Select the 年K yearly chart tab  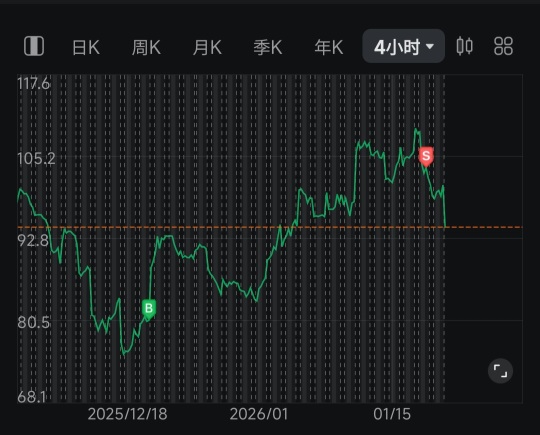coord(329,47)
